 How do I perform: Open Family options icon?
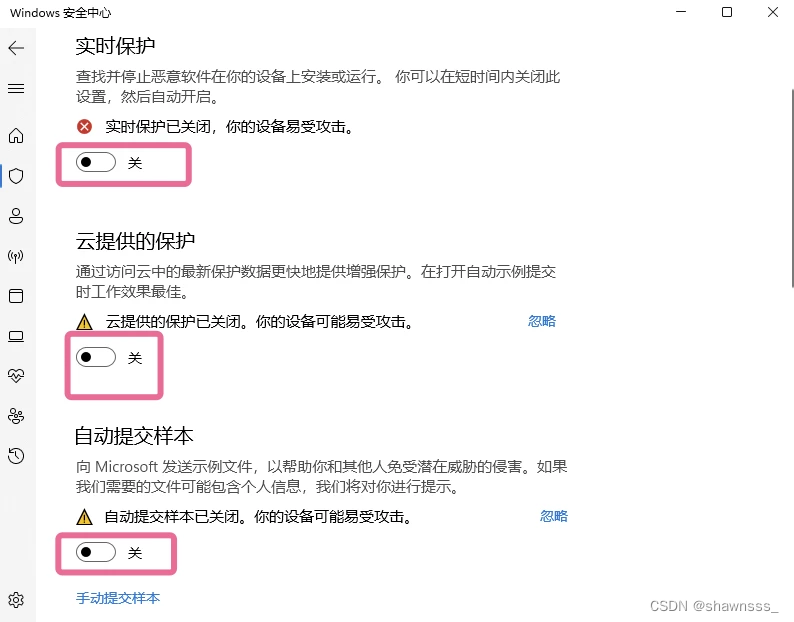(x=16, y=416)
